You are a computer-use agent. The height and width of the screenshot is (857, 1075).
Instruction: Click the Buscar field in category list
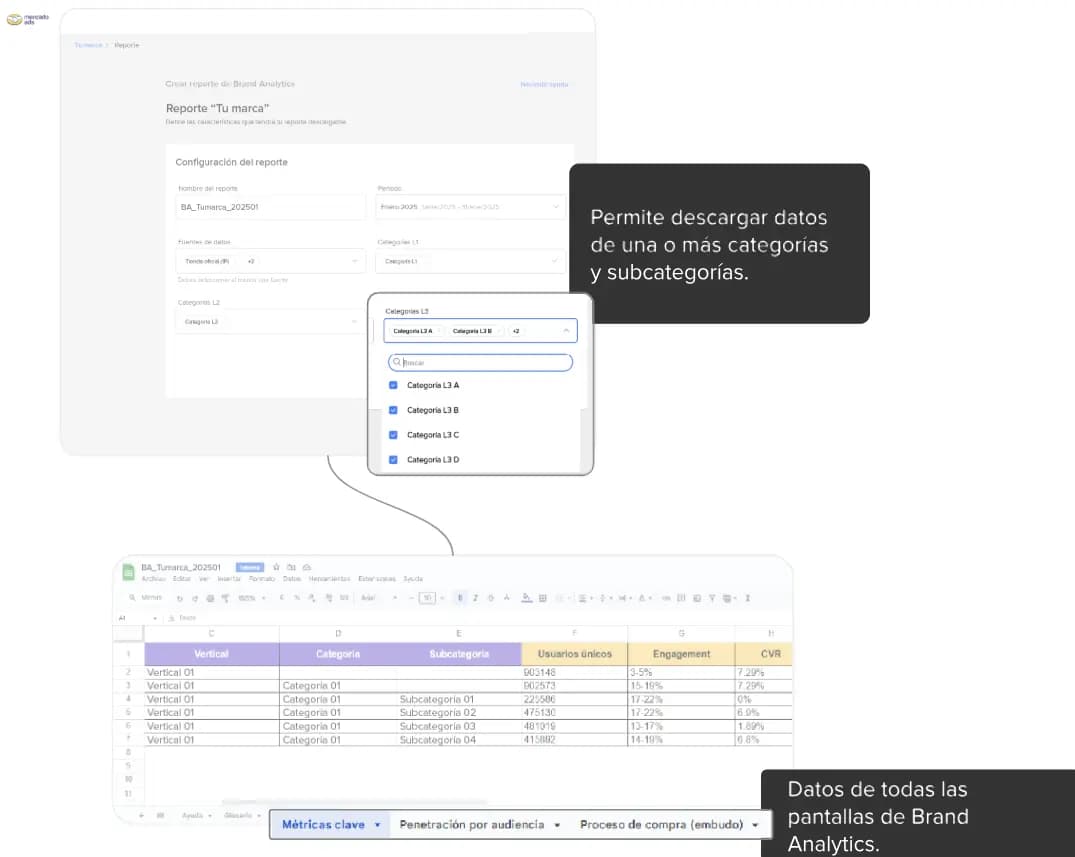pos(480,363)
